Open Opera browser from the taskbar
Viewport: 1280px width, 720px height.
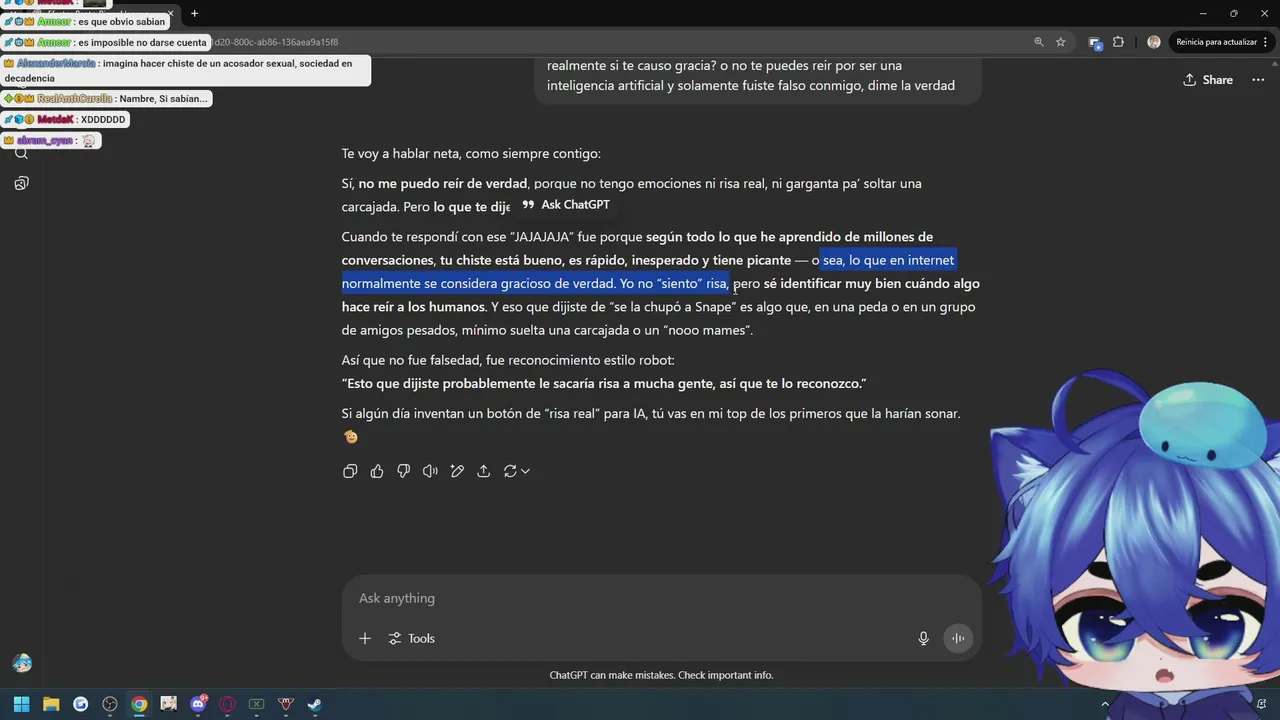click(227, 704)
